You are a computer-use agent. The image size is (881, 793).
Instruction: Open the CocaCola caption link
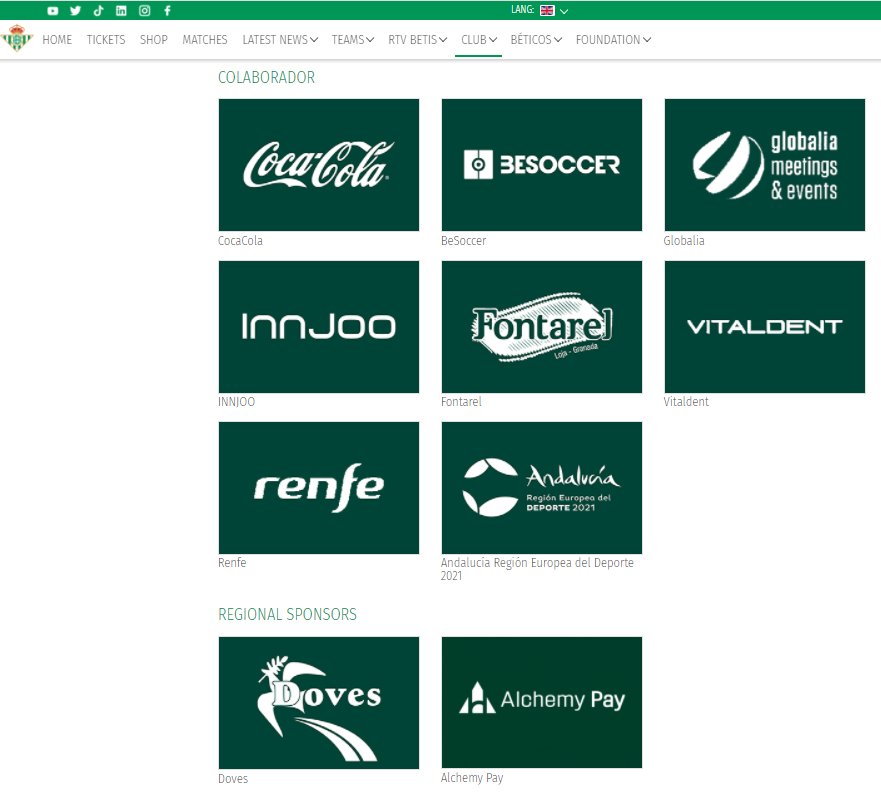240,241
